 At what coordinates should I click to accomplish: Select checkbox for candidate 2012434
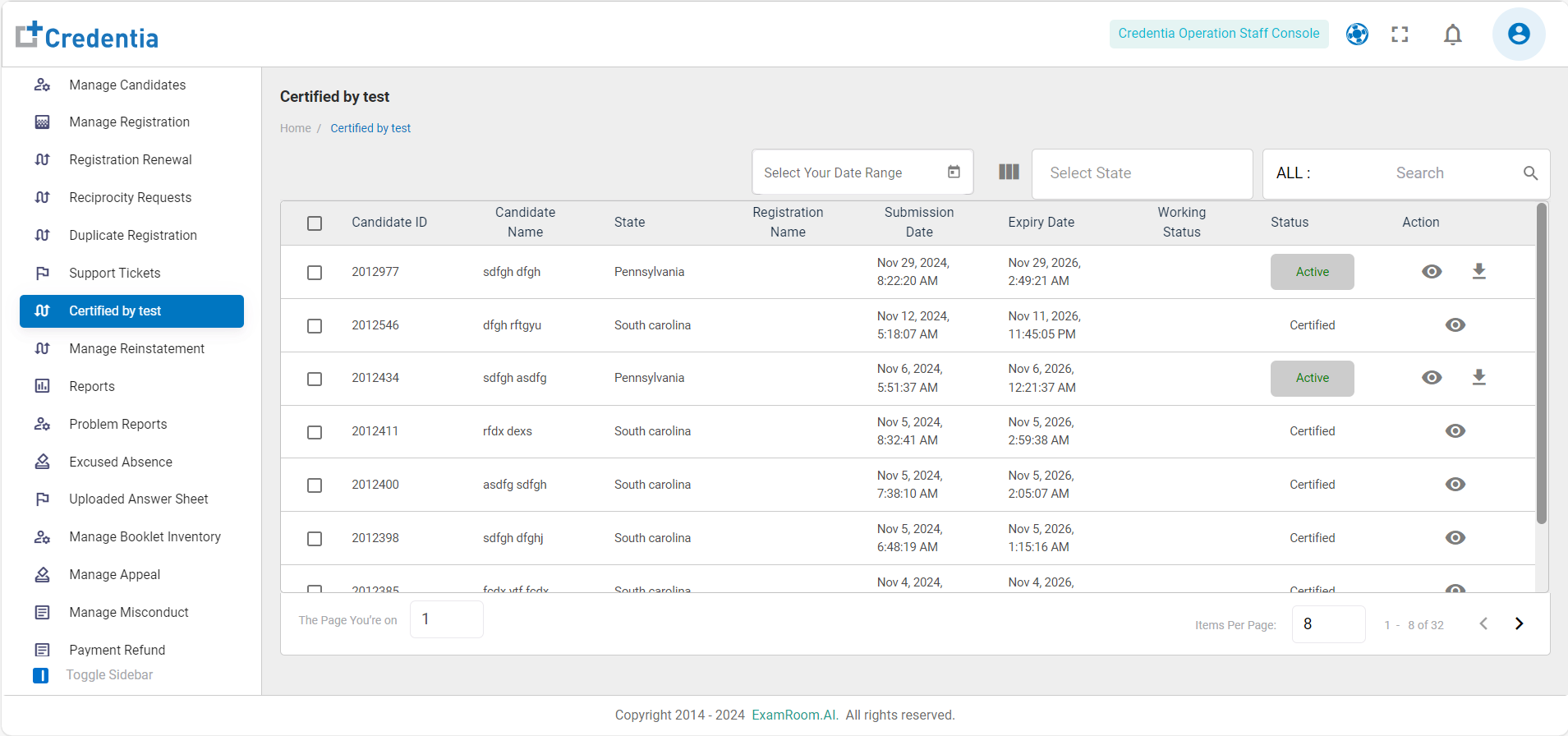click(x=315, y=379)
